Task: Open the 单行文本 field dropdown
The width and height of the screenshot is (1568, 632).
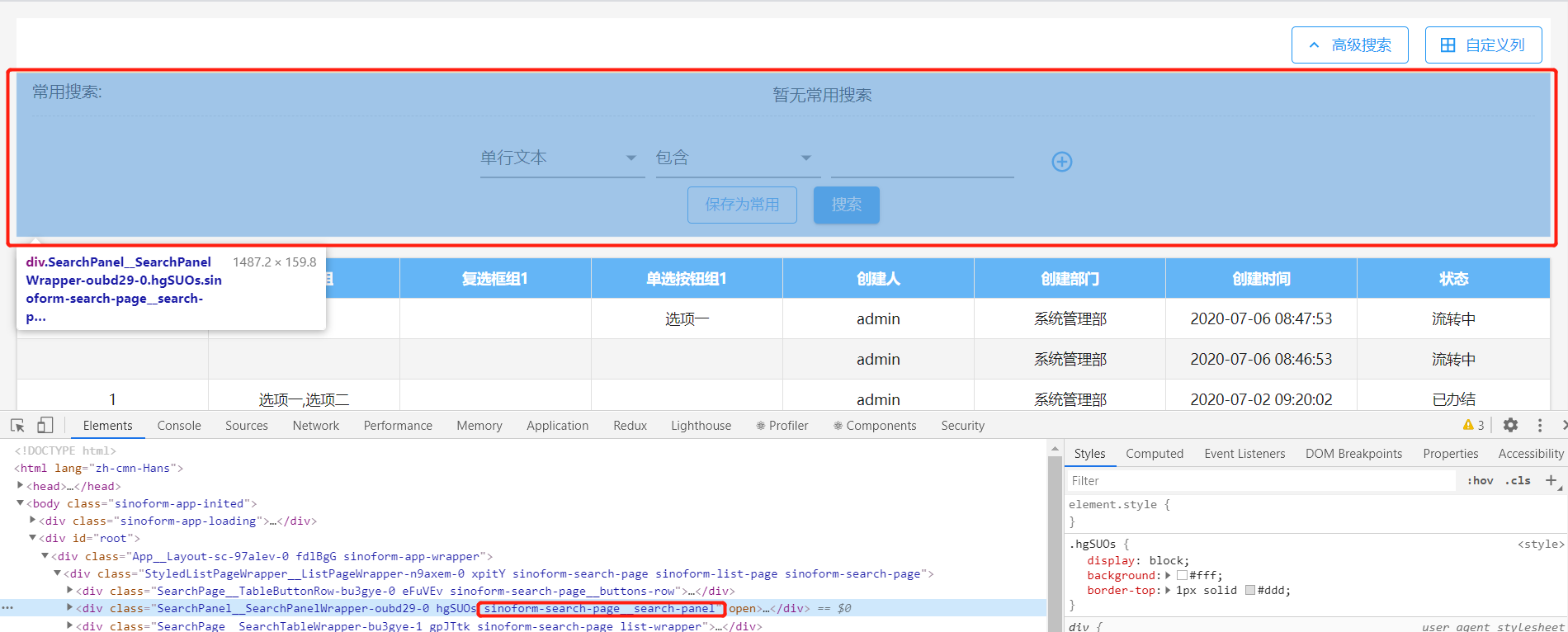Action: (562, 158)
